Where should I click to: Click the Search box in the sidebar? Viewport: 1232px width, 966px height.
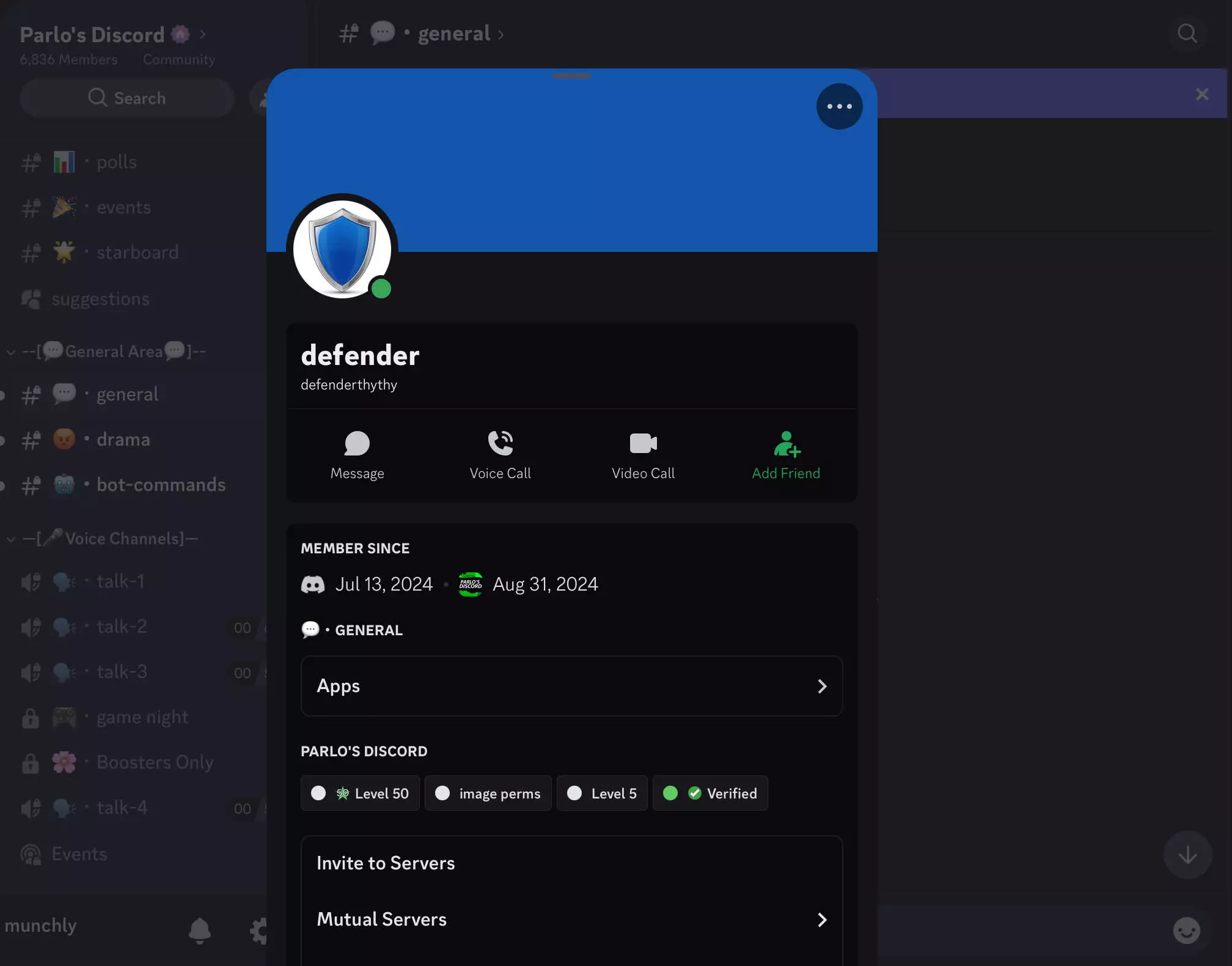point(127,98)
